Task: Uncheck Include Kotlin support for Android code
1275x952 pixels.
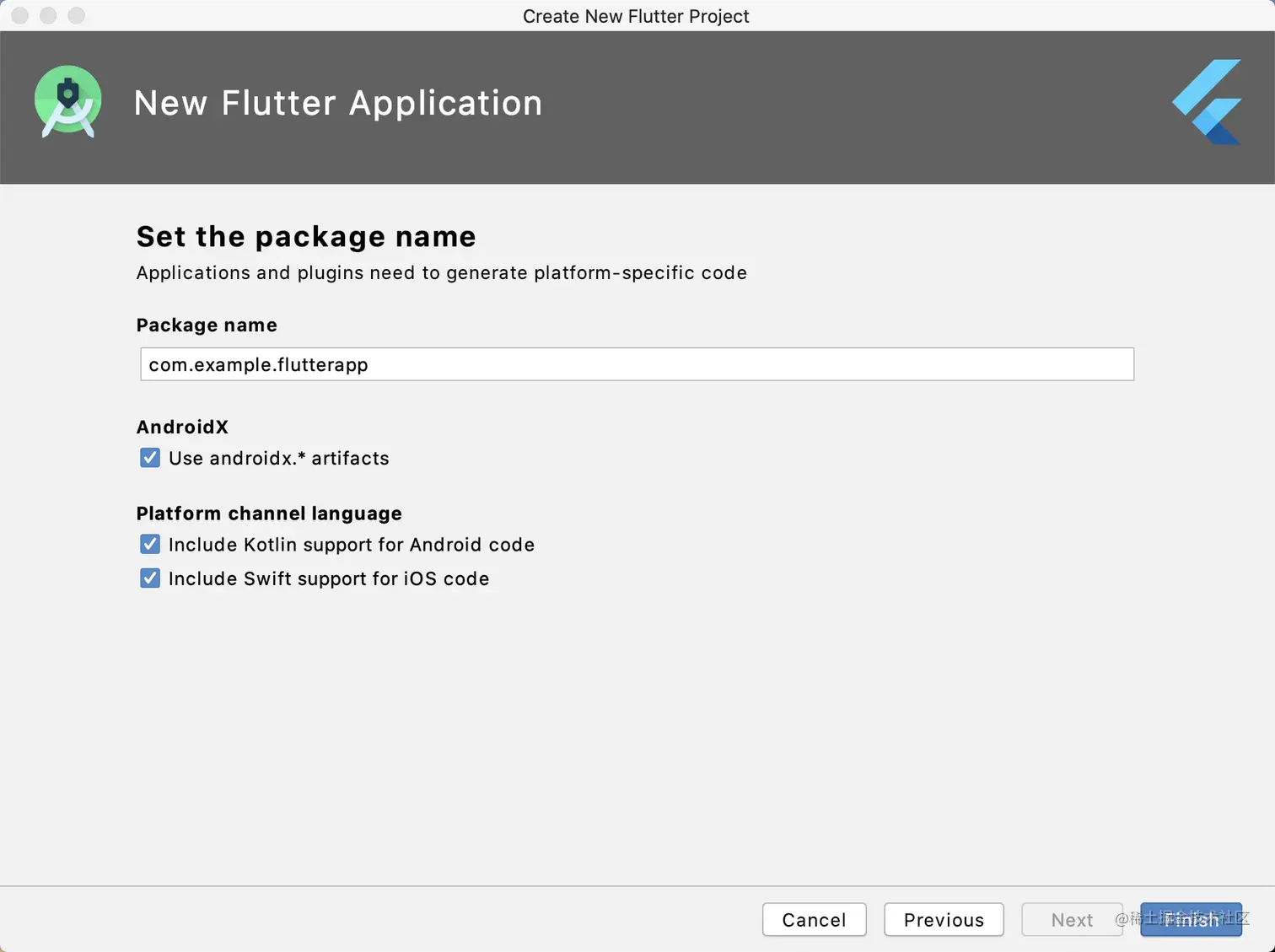Action: [x=150, y=545]
